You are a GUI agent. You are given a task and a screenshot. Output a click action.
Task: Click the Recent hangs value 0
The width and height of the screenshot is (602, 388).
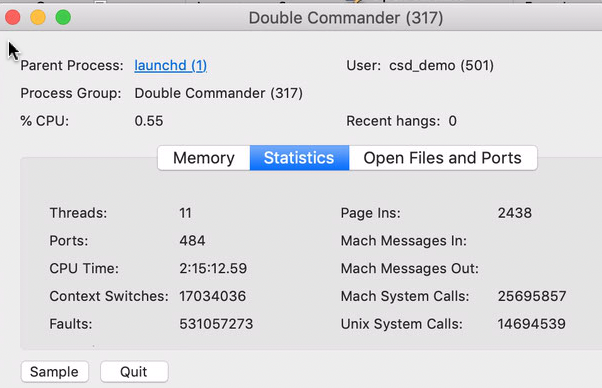pyautogui.click(x=453, y=121)
